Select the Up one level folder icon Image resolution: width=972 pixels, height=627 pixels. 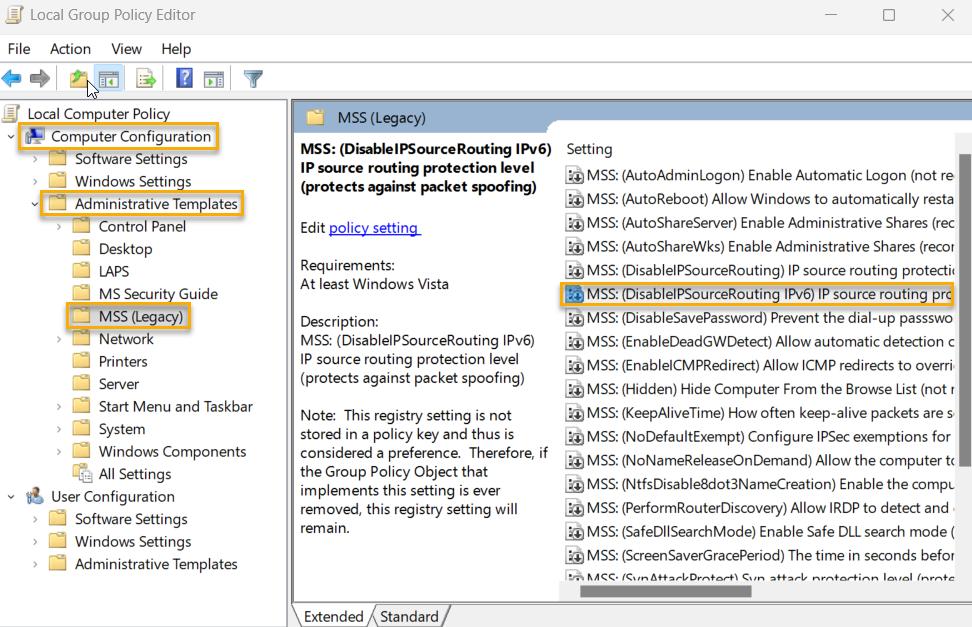click(x=79, y=78)
